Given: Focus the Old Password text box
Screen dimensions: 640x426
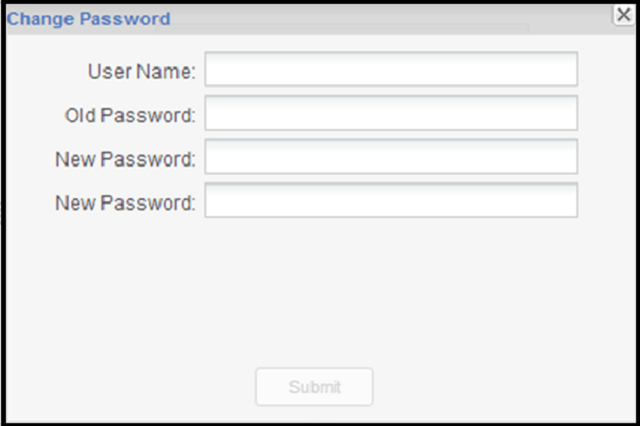Looking at the screenshot, I should pyautogui.click(x=391, y=114).
